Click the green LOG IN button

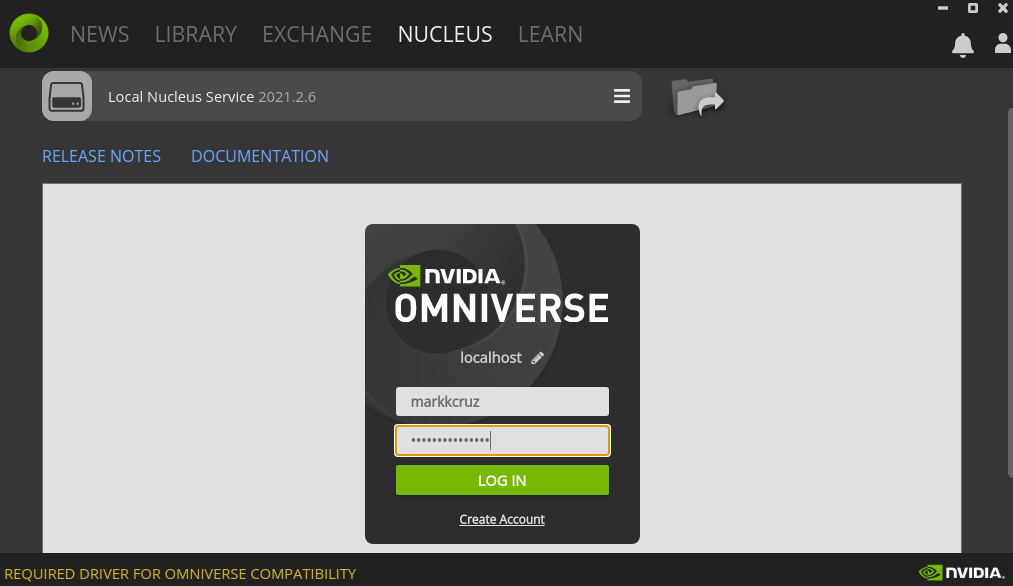pos(502,480)
